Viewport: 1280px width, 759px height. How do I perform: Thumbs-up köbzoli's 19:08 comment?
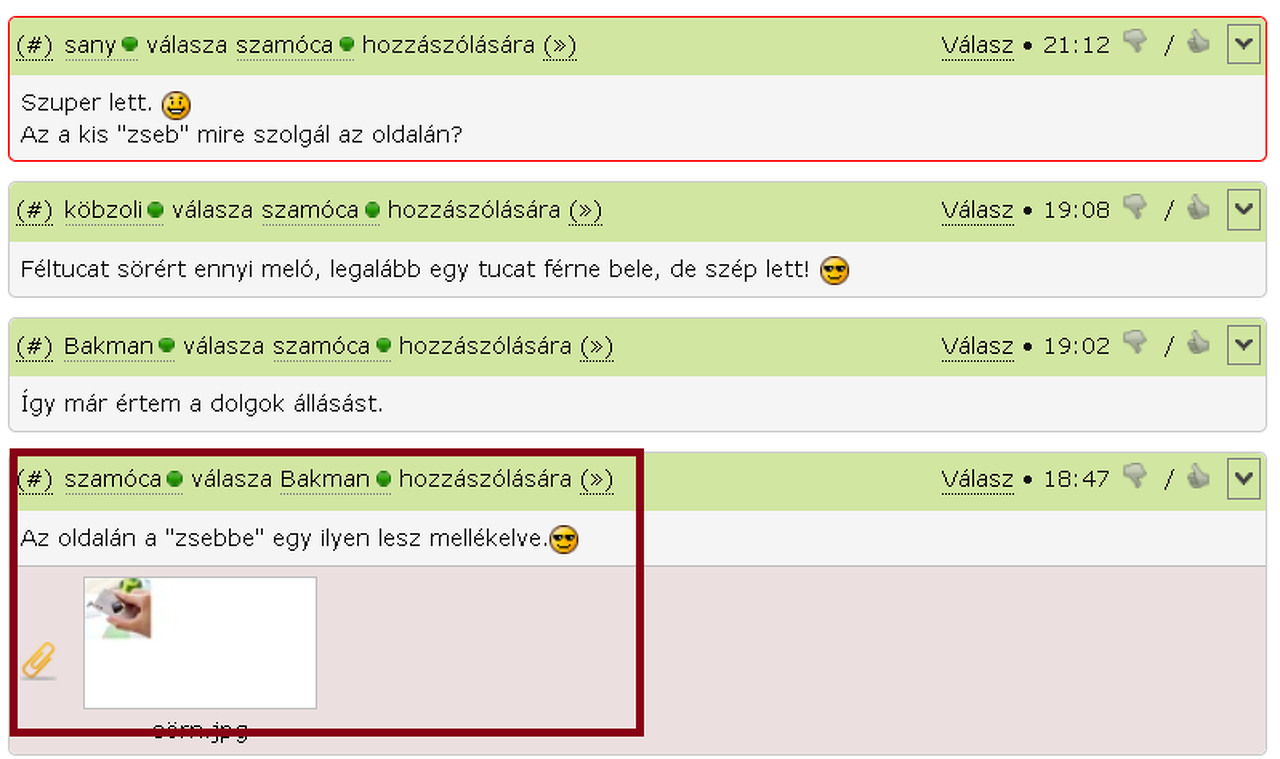(1198, 208)
